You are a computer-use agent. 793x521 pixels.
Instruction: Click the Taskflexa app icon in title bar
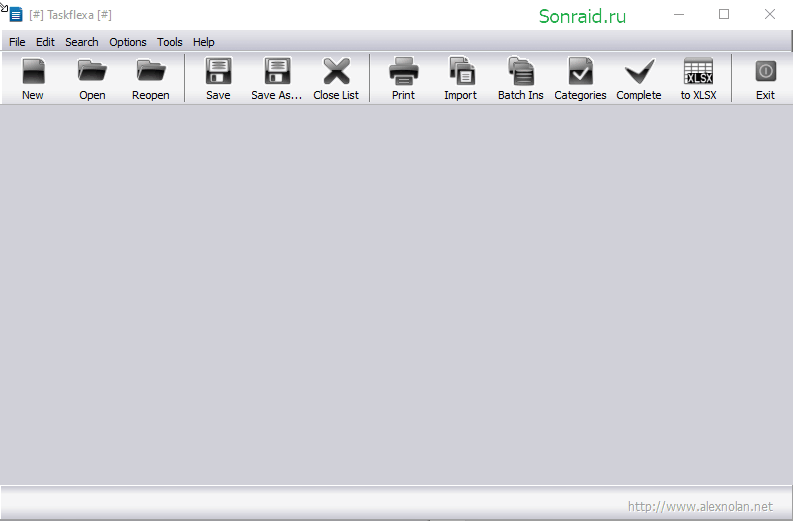[x=16, y=15]
